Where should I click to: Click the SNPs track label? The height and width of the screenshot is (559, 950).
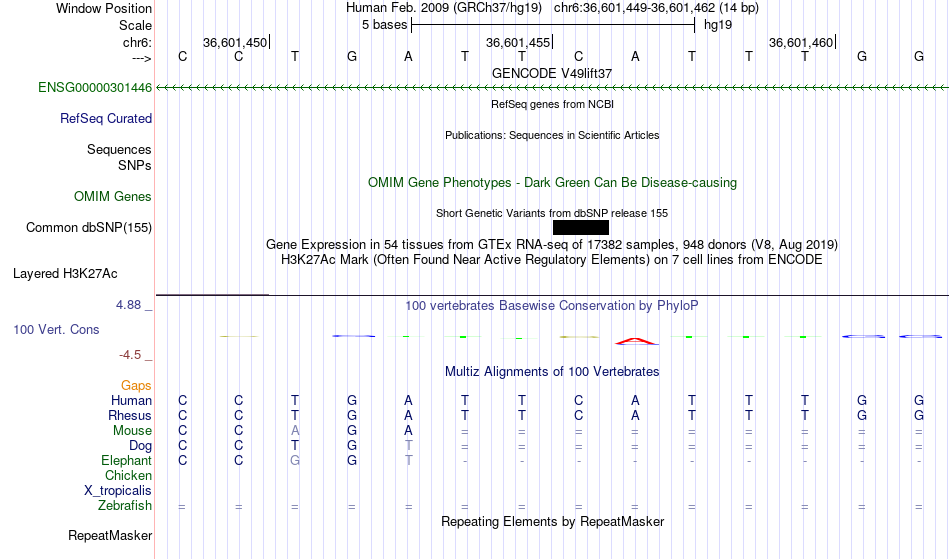[x=135, y=165]
